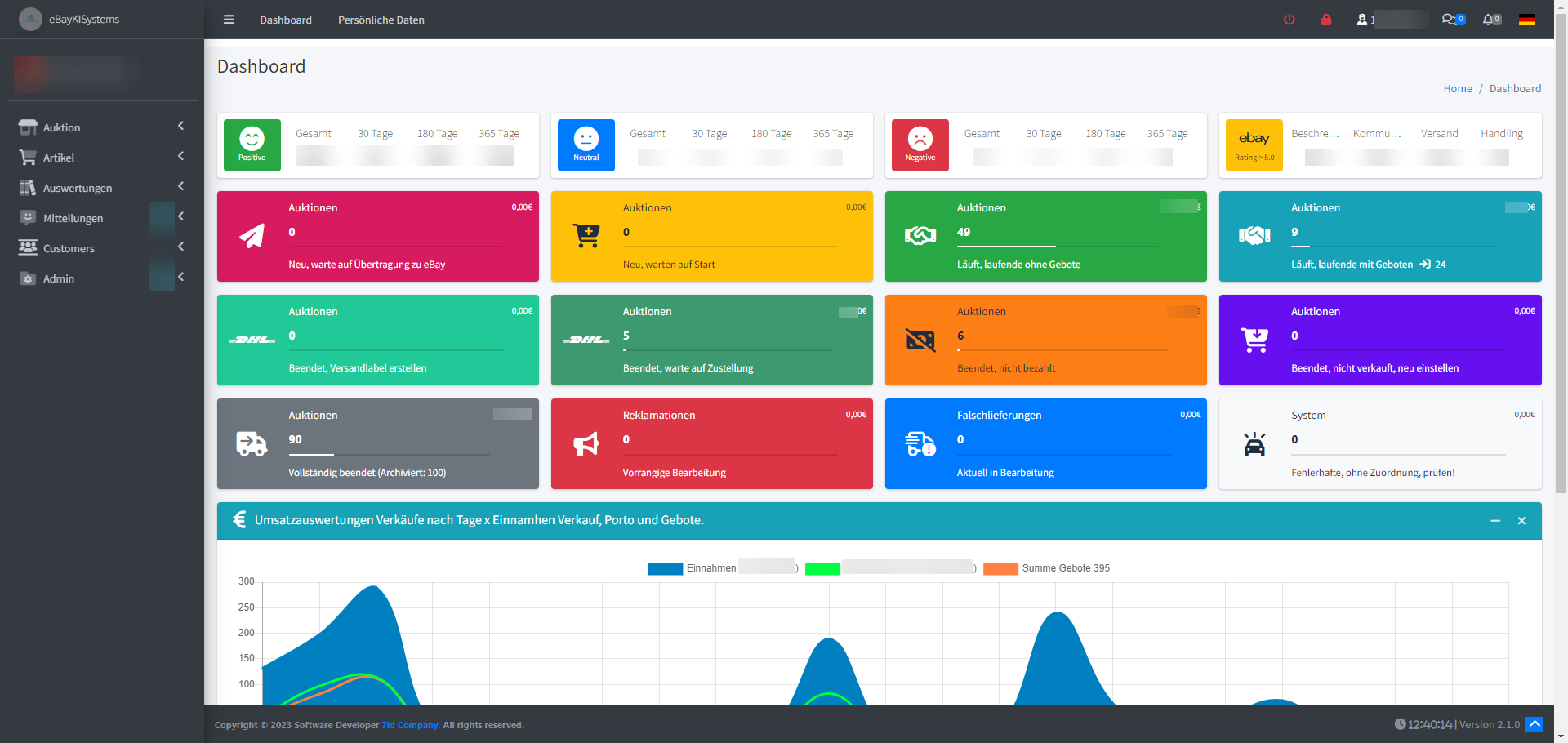Image resolution: width=1568 pixels, height=743 pixels.
Task: Toggle sidebar with hamburger menu button
Action: point(229,20)
